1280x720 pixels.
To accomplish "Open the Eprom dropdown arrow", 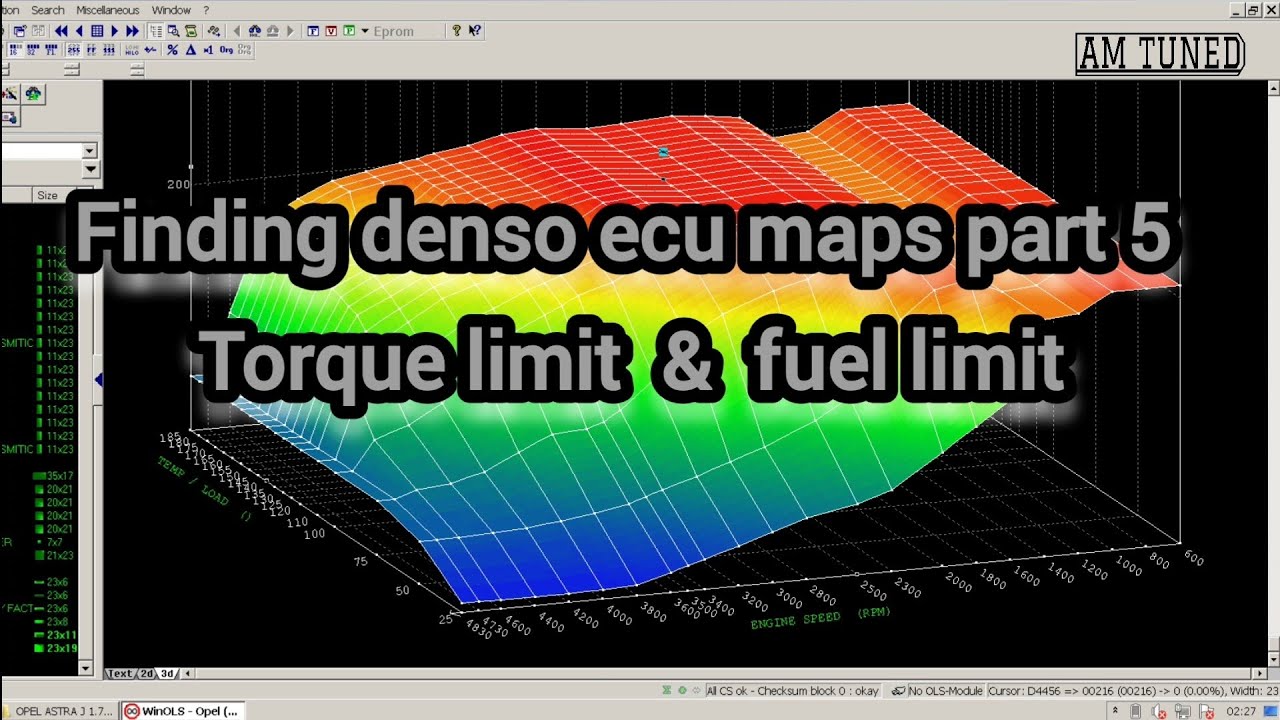I will pos(364,31).
